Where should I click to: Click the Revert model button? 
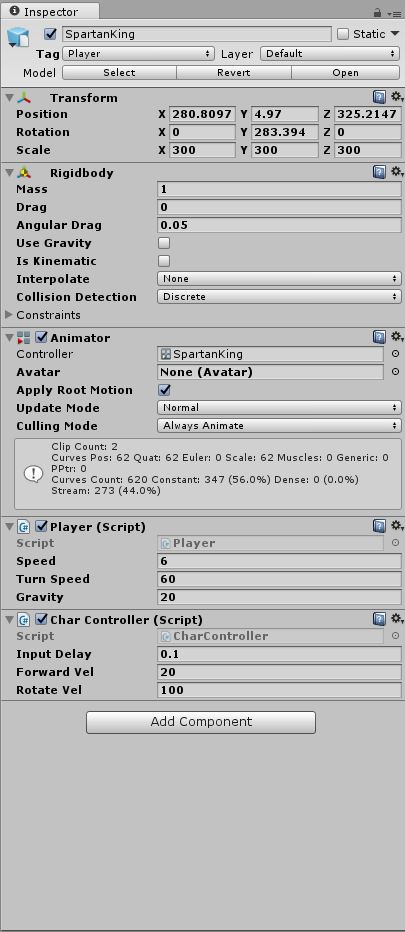pyautogui.click(x=234, y=73)
